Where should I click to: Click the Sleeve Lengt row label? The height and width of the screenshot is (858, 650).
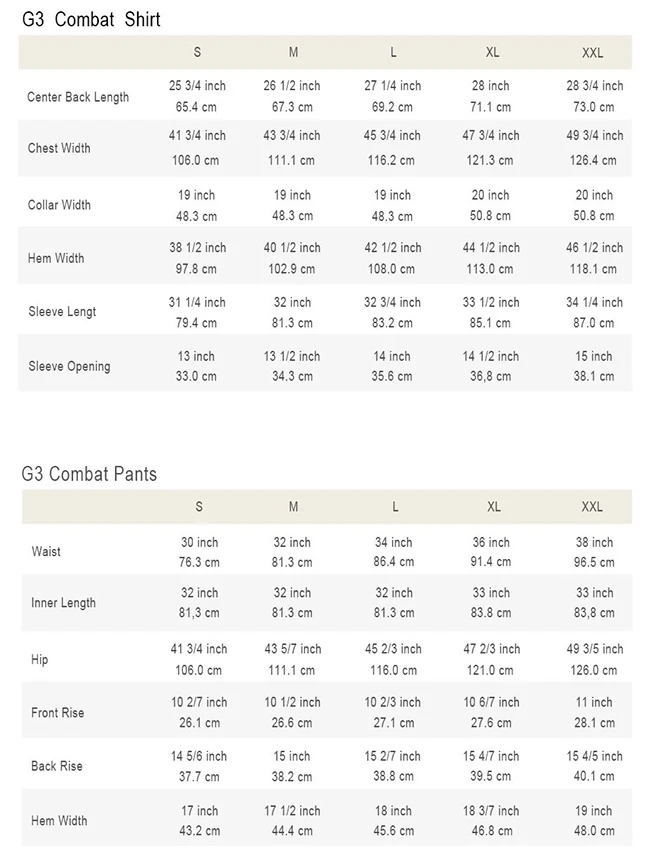click(x=62, y=312)
